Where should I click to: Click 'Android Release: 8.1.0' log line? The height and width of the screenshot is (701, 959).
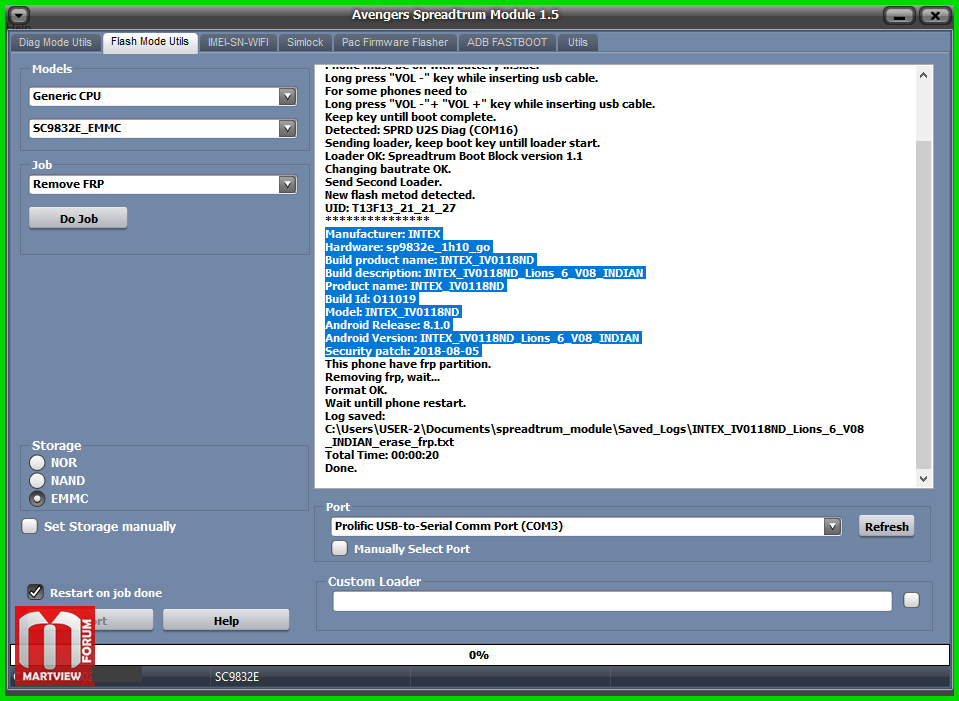[388, 325]
